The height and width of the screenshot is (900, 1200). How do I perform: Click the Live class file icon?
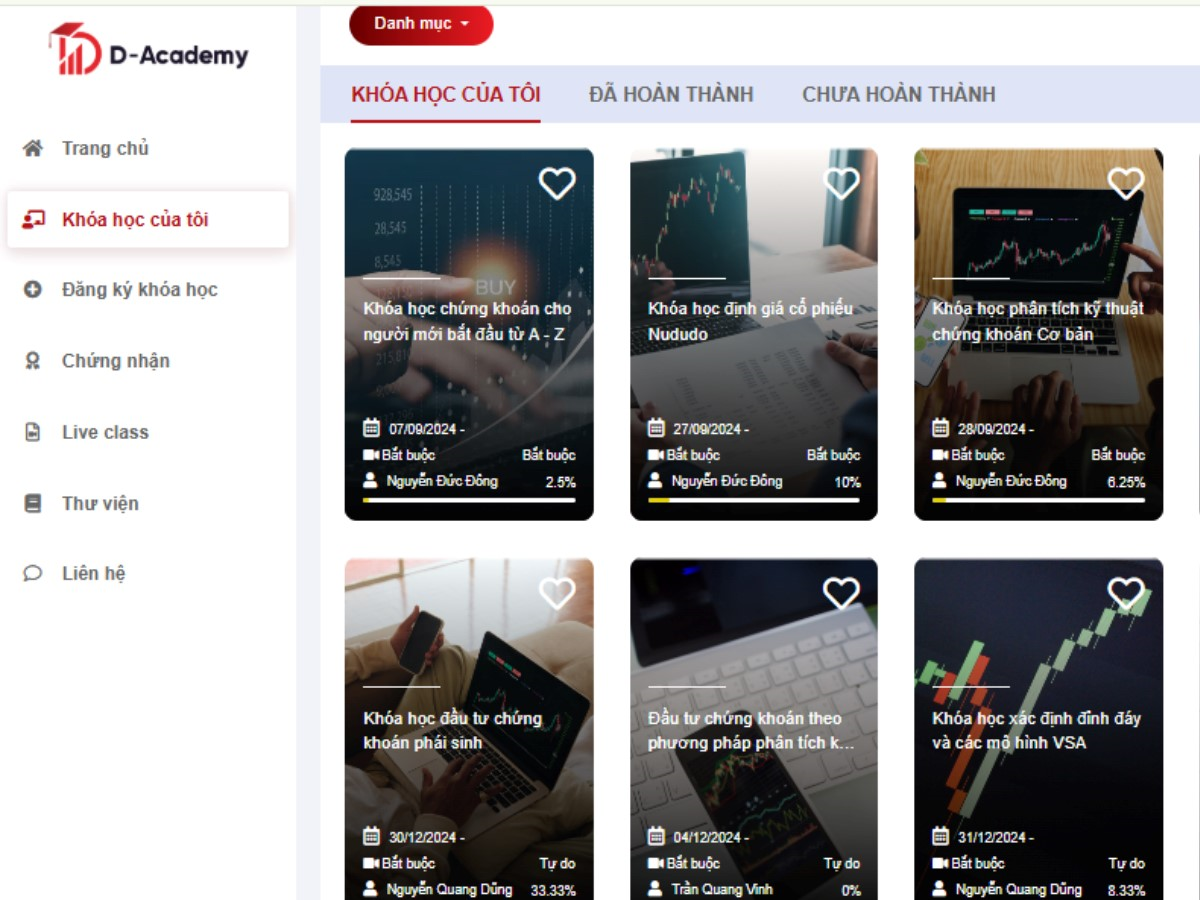click(x=33, y=432)
